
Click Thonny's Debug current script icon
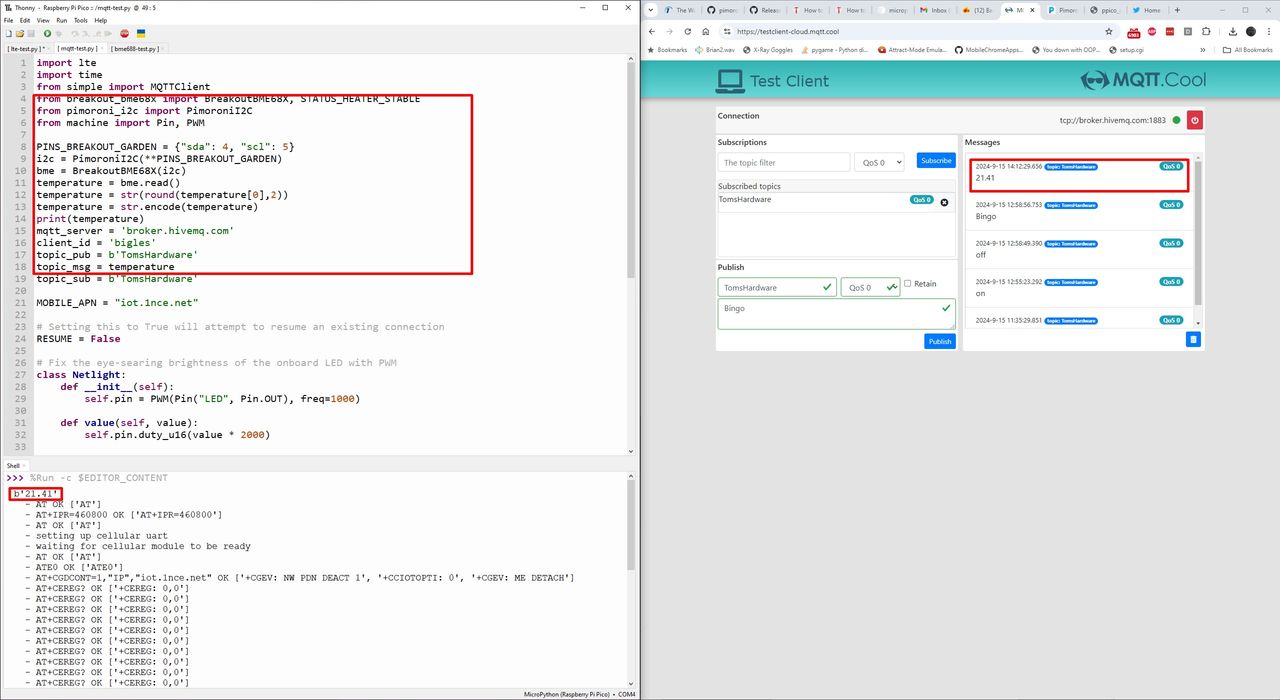tap(58, 33)
